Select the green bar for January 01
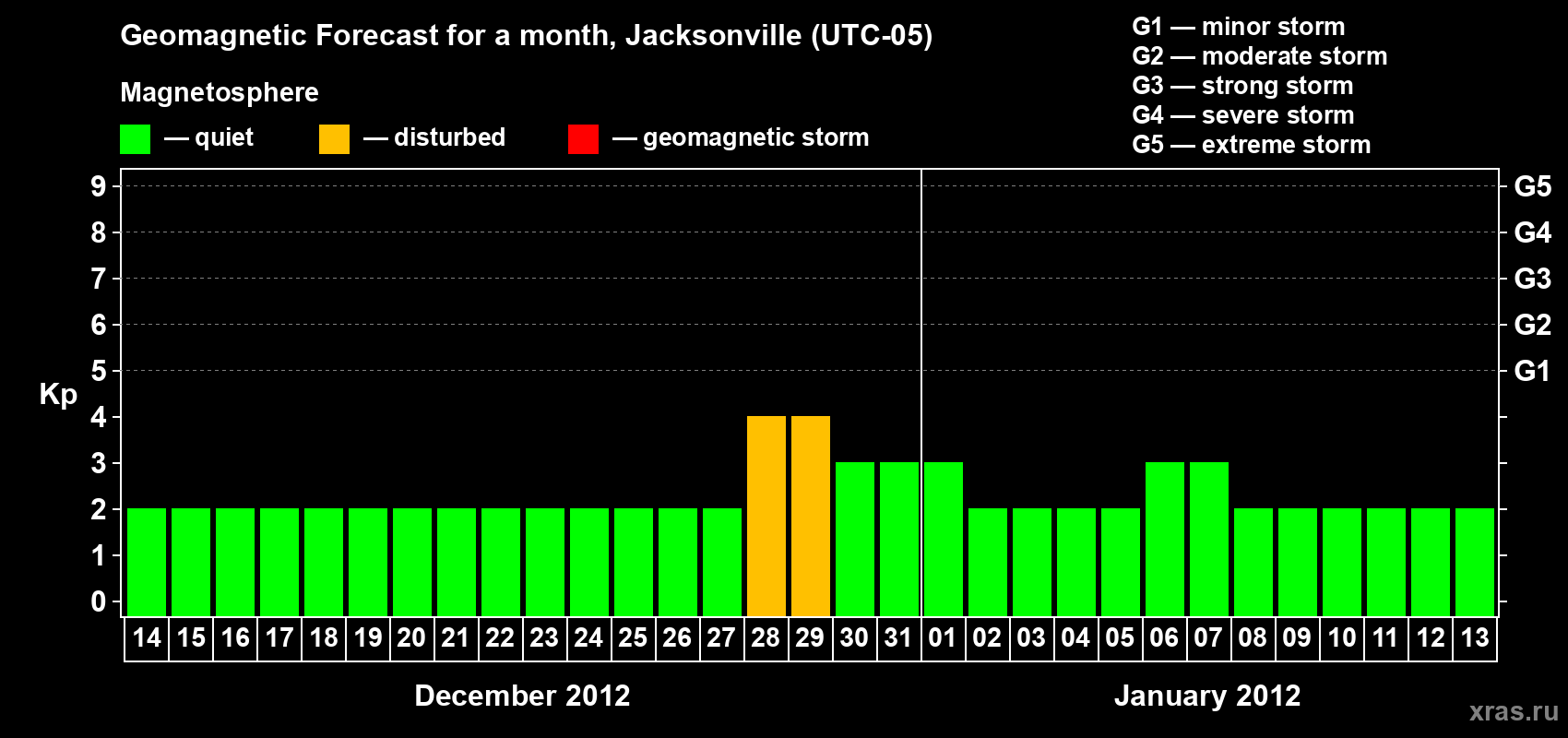This screenshot has width=1568, height=738. point(944,539)
